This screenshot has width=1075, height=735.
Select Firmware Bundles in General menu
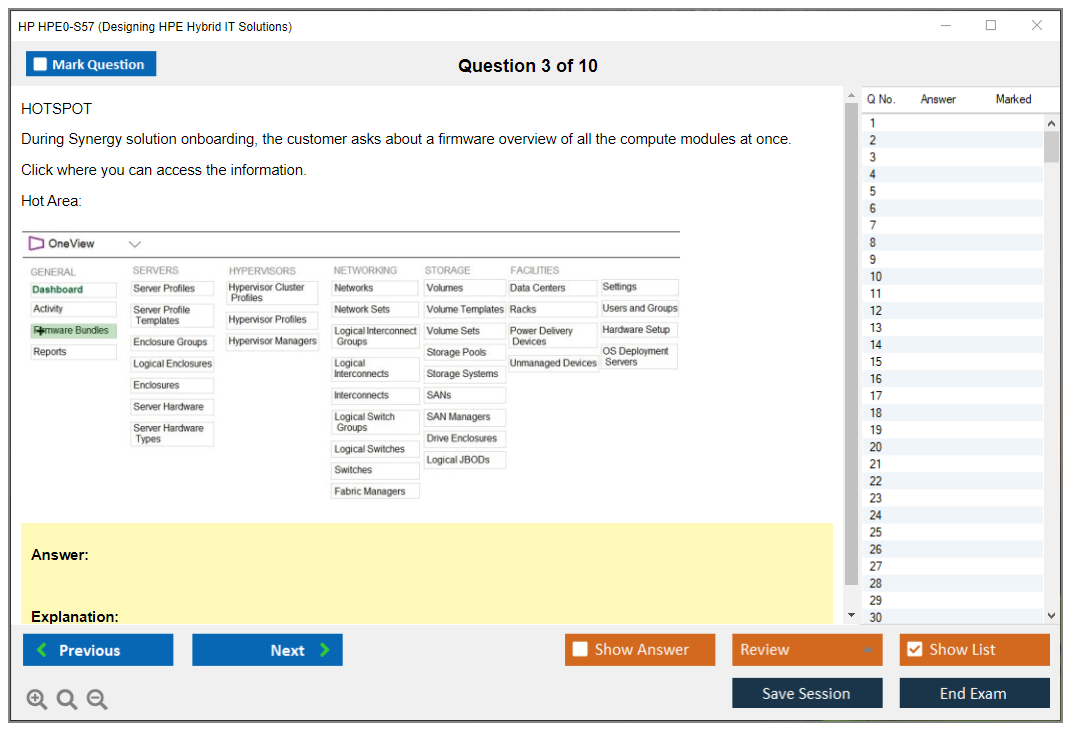click(x=73, y=330)
